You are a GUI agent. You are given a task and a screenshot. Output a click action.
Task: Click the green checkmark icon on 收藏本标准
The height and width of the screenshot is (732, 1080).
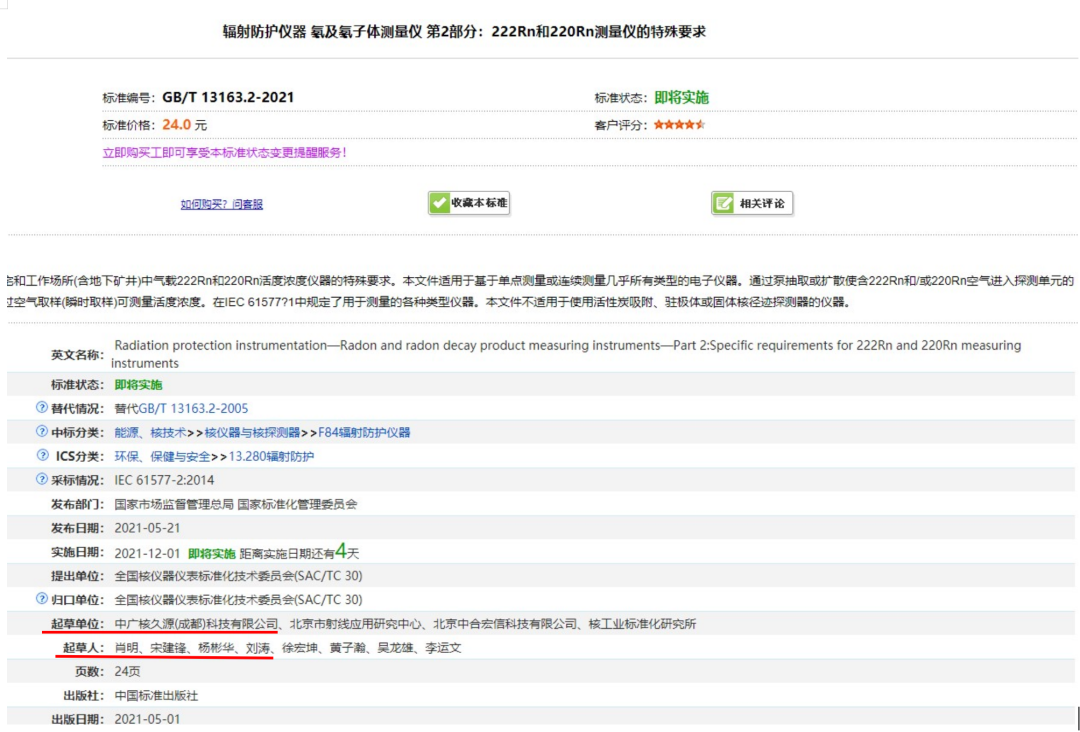[x=440, y=203]
